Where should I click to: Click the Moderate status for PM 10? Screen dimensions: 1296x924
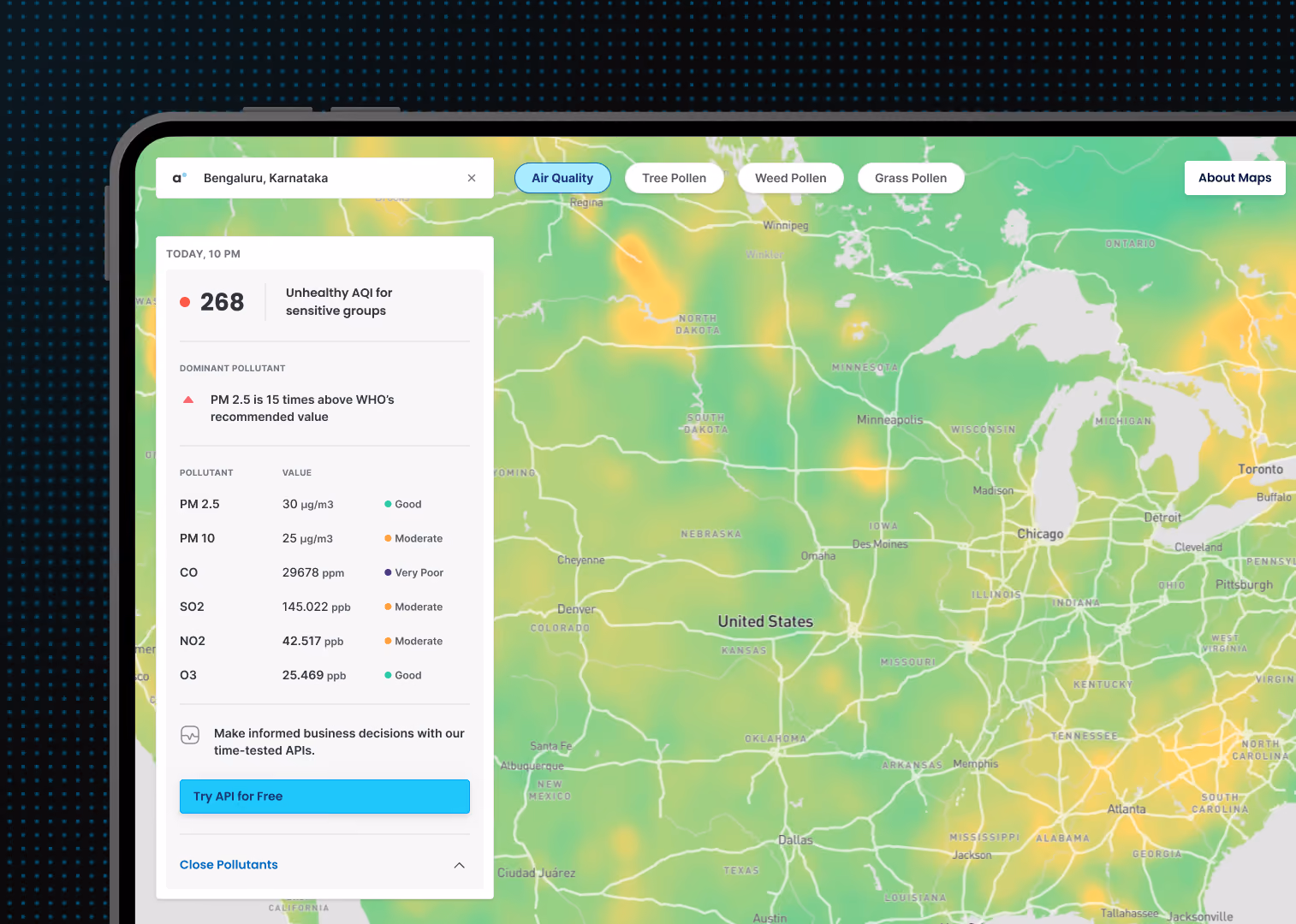(x=413, y=538)
